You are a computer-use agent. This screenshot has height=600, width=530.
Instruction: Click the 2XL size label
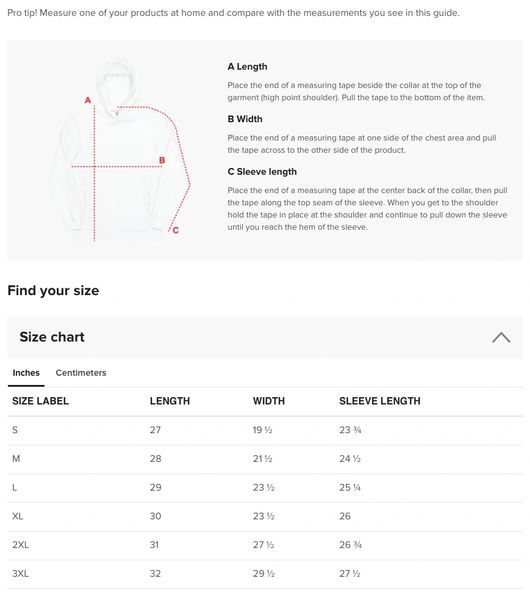(20, 545)
